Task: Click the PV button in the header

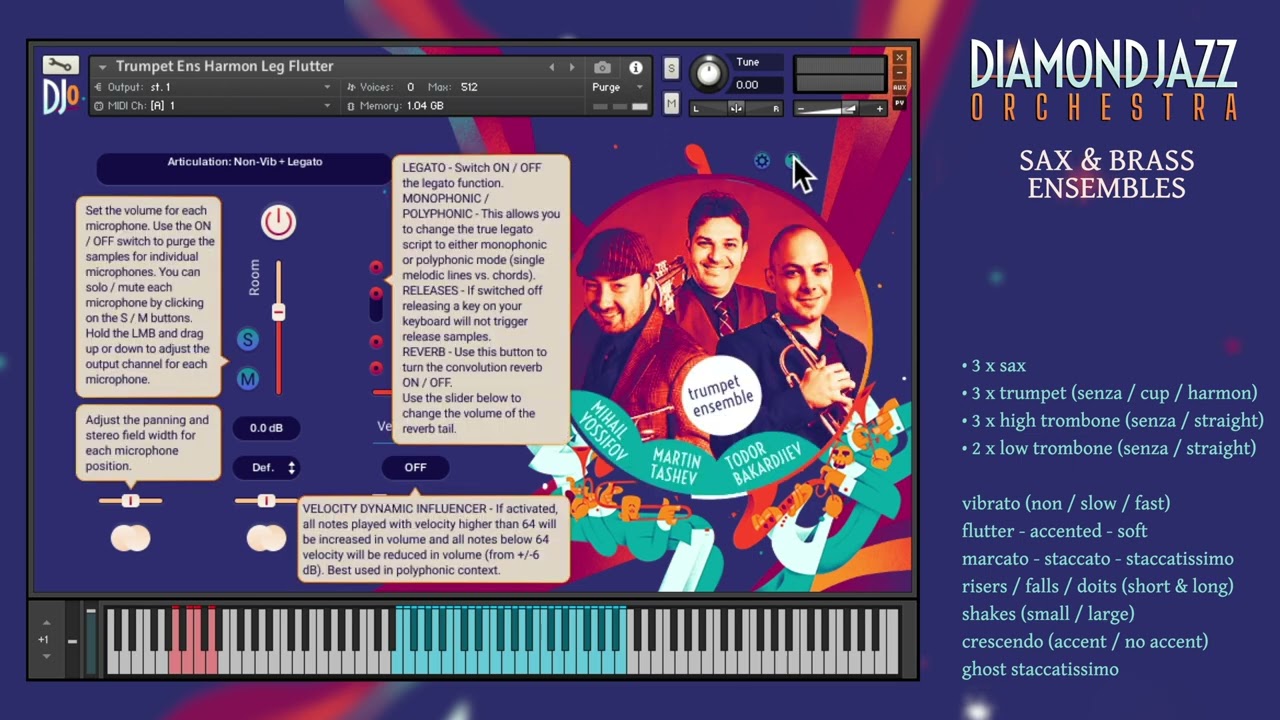Action: [899, 103]
